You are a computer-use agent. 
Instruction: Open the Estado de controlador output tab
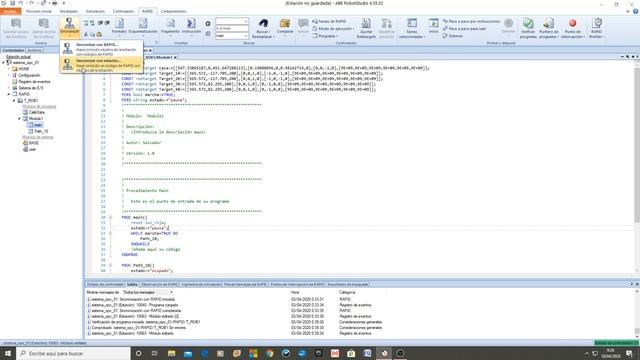tap(105, 284)
